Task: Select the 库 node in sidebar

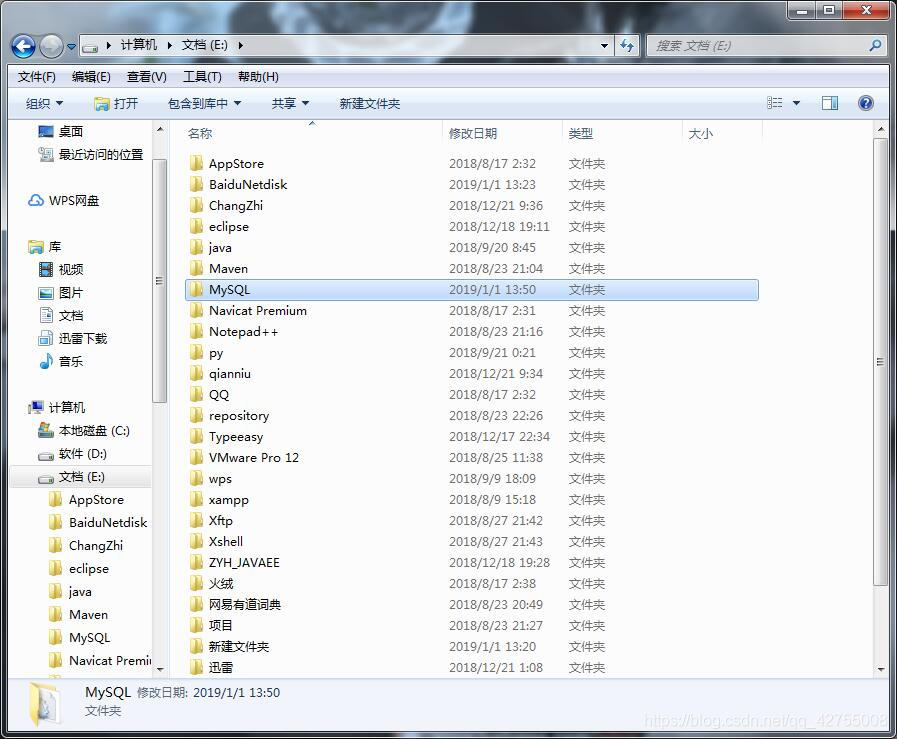Action: coord(45,247)
